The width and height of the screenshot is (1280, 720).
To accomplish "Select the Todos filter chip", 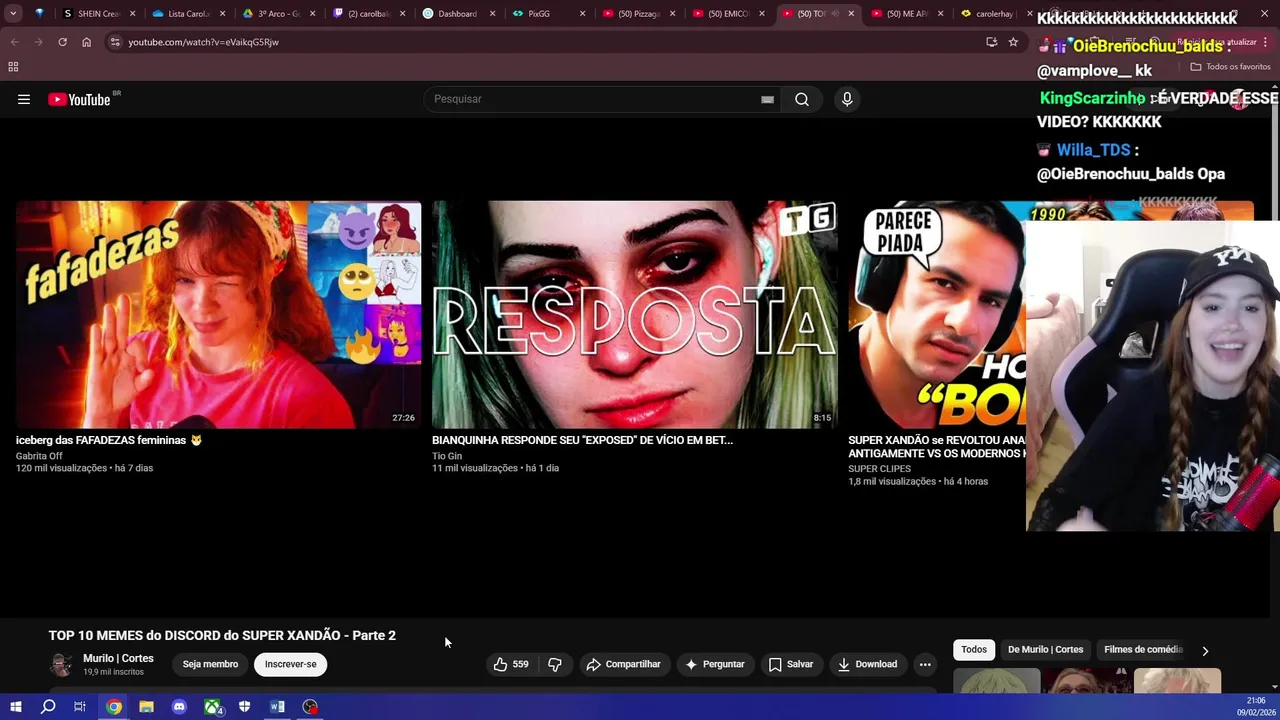I will [974, 650].
